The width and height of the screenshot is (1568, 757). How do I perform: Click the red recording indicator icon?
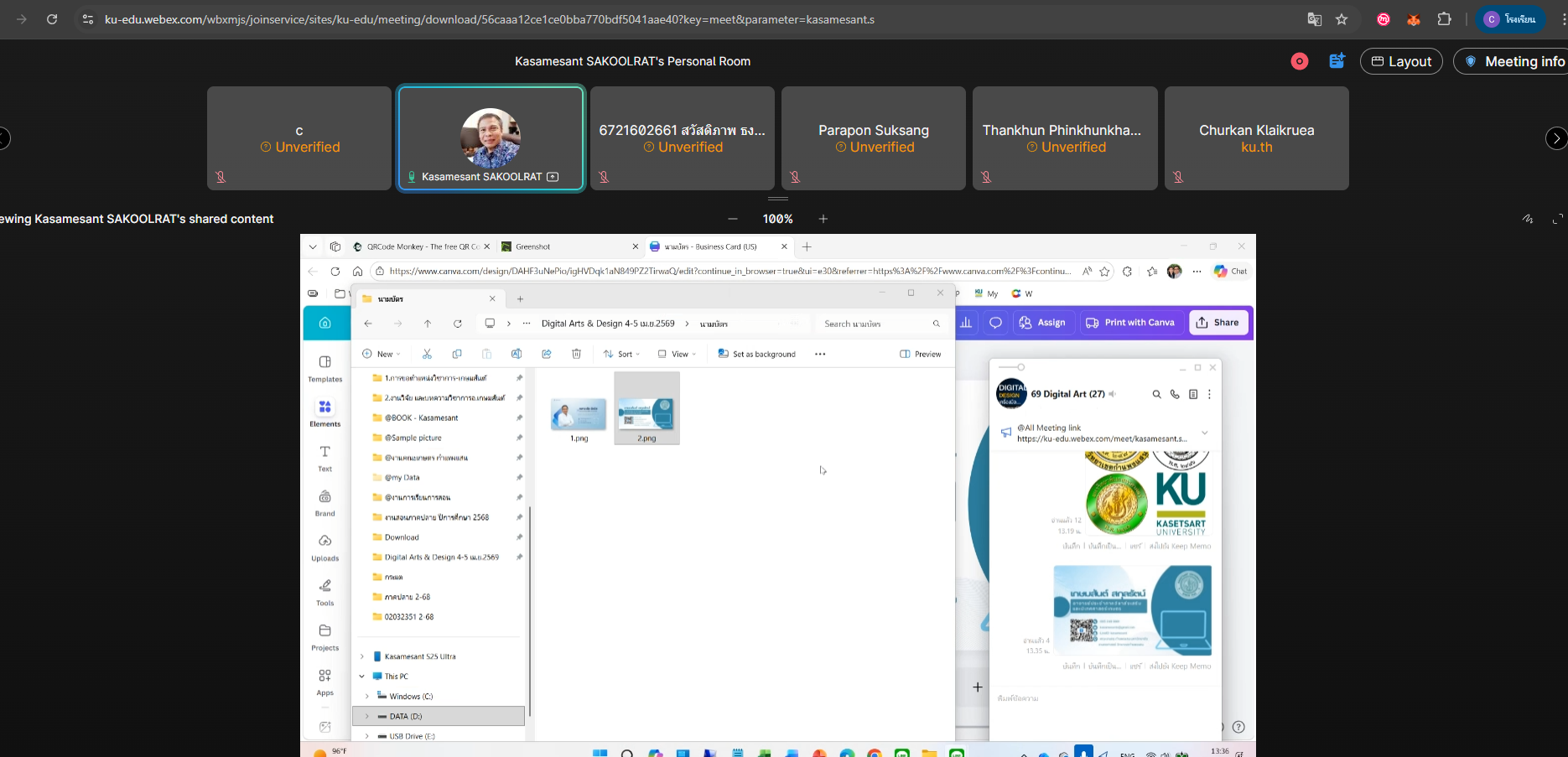click(x=1299, y=61)
